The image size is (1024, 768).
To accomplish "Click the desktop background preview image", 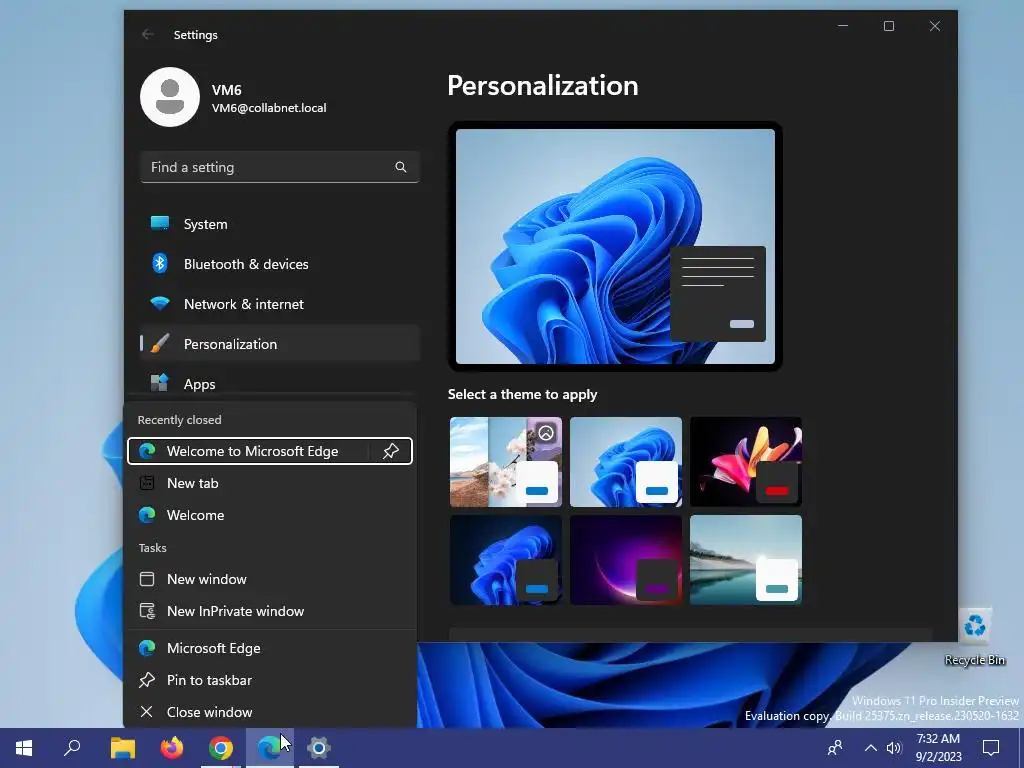I will [x=615, y=246].
